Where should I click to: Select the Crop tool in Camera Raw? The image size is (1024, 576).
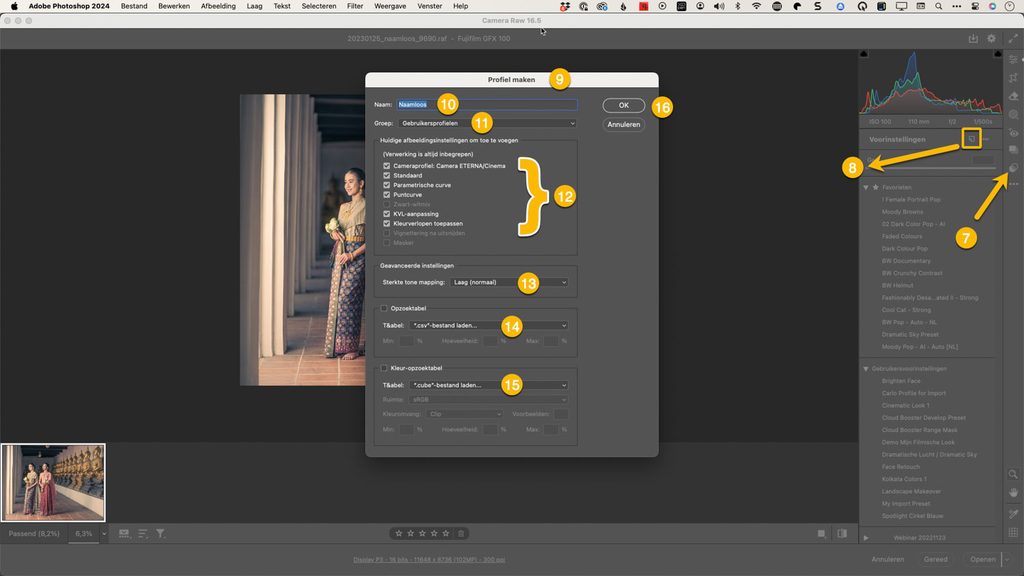(x=1013, y=78)
